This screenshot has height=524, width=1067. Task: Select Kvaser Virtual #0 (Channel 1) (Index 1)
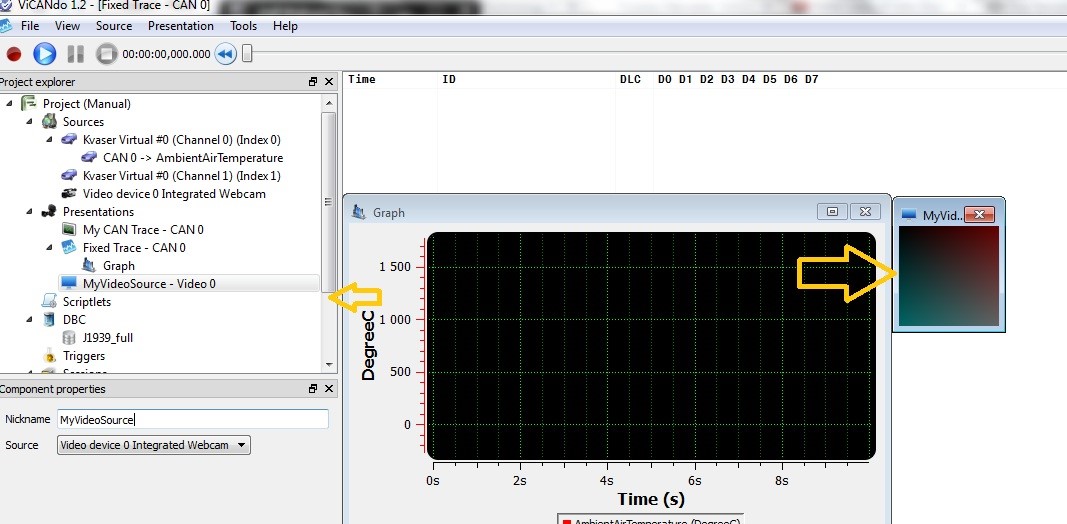(x=182, y=176)
